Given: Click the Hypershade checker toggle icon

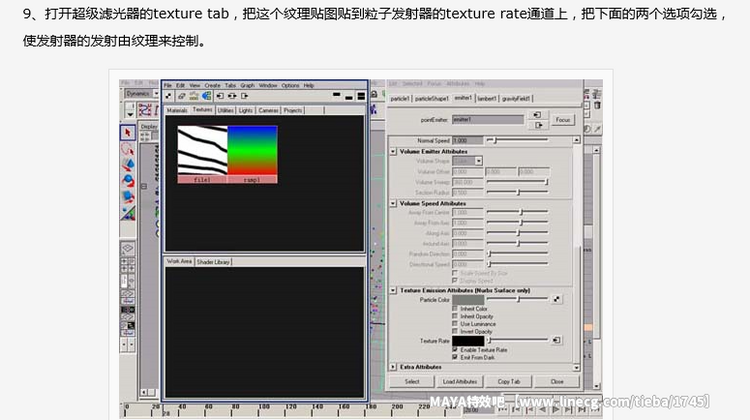Looking at the screenshot, I should click(168, 96).
